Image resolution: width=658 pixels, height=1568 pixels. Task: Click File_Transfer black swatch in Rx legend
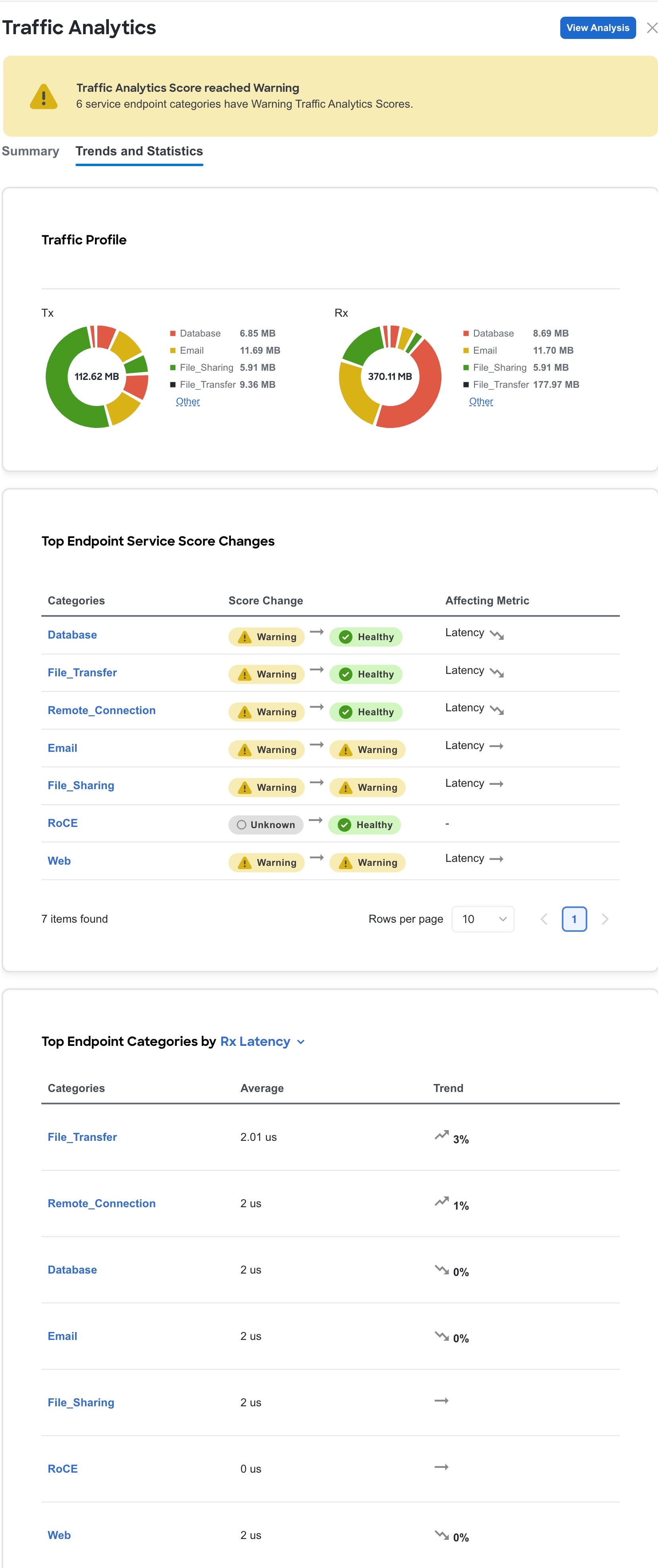pyautogui.click(x=466, y=384)
